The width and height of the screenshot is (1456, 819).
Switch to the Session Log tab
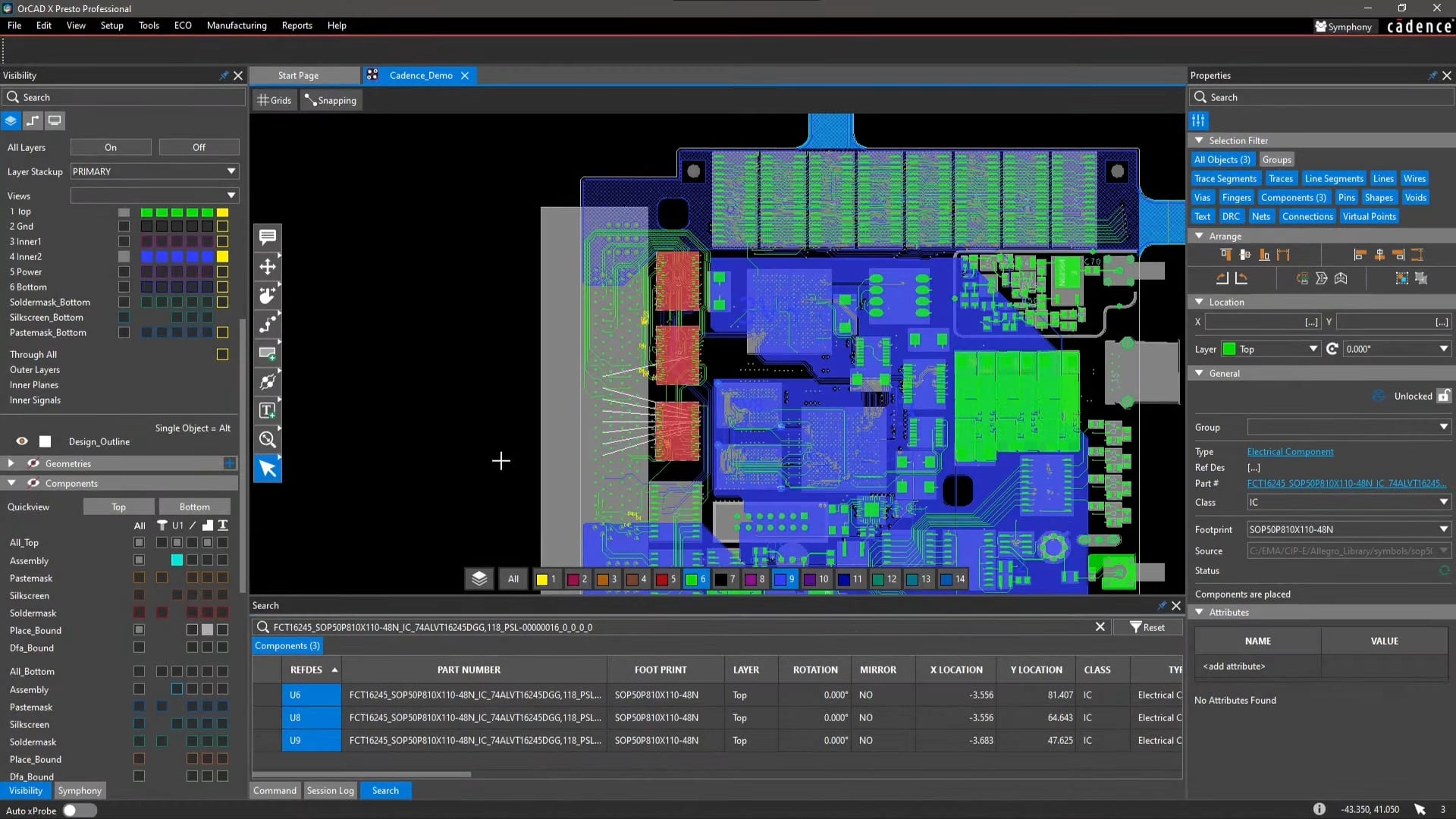click(x=330, y=790)
